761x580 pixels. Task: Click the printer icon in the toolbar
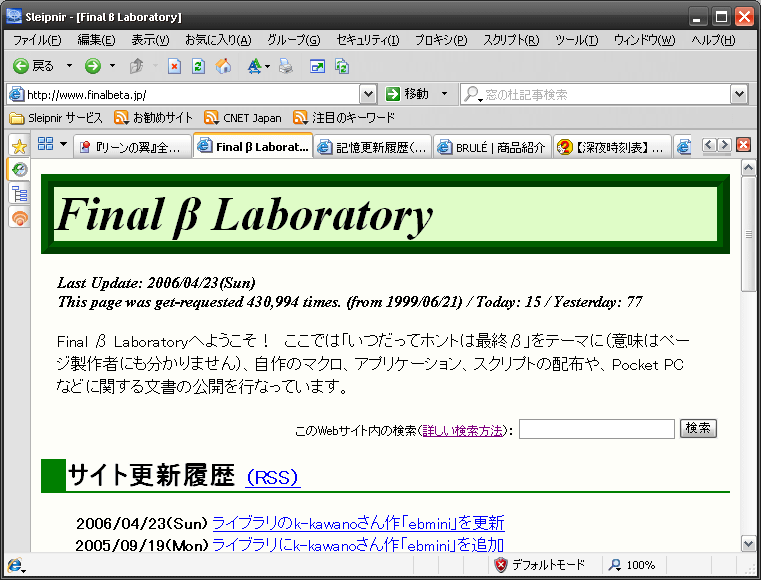pyautogui.click(x=286, y=66)
